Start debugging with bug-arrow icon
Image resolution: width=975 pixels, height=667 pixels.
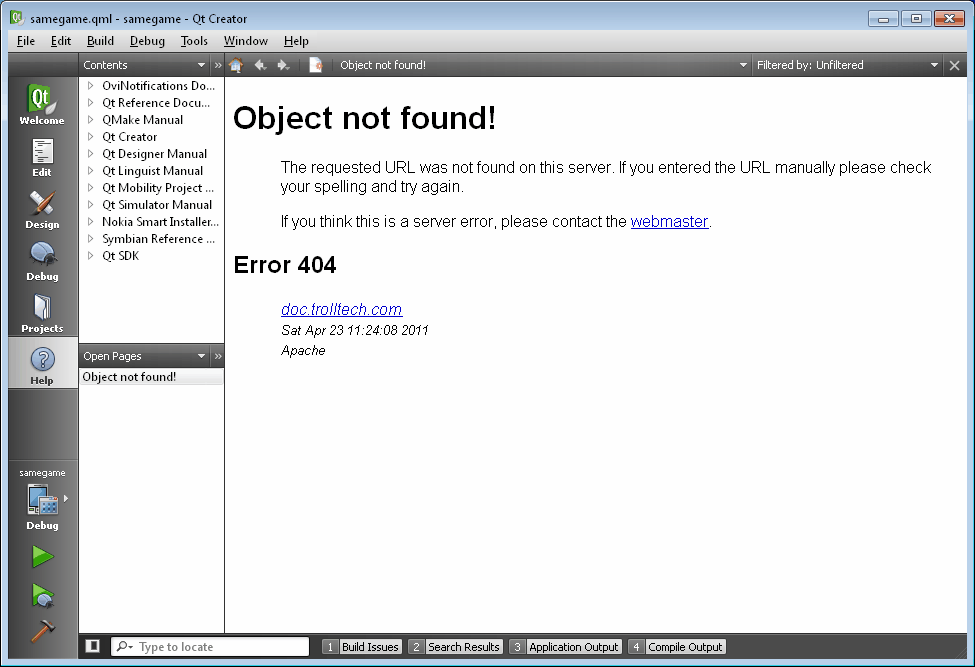42,595
